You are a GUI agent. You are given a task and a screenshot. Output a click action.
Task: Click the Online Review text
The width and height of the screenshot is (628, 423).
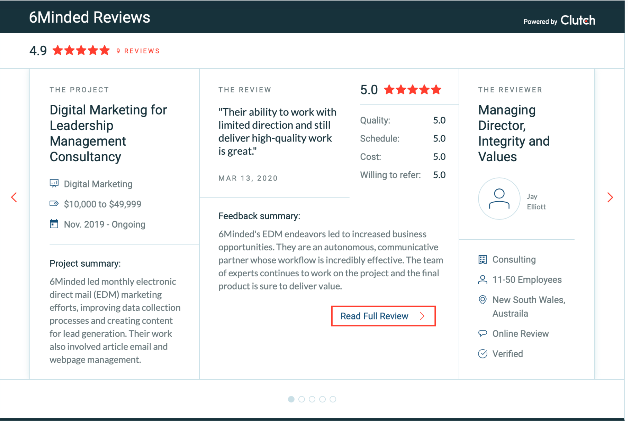pos(521,334)
